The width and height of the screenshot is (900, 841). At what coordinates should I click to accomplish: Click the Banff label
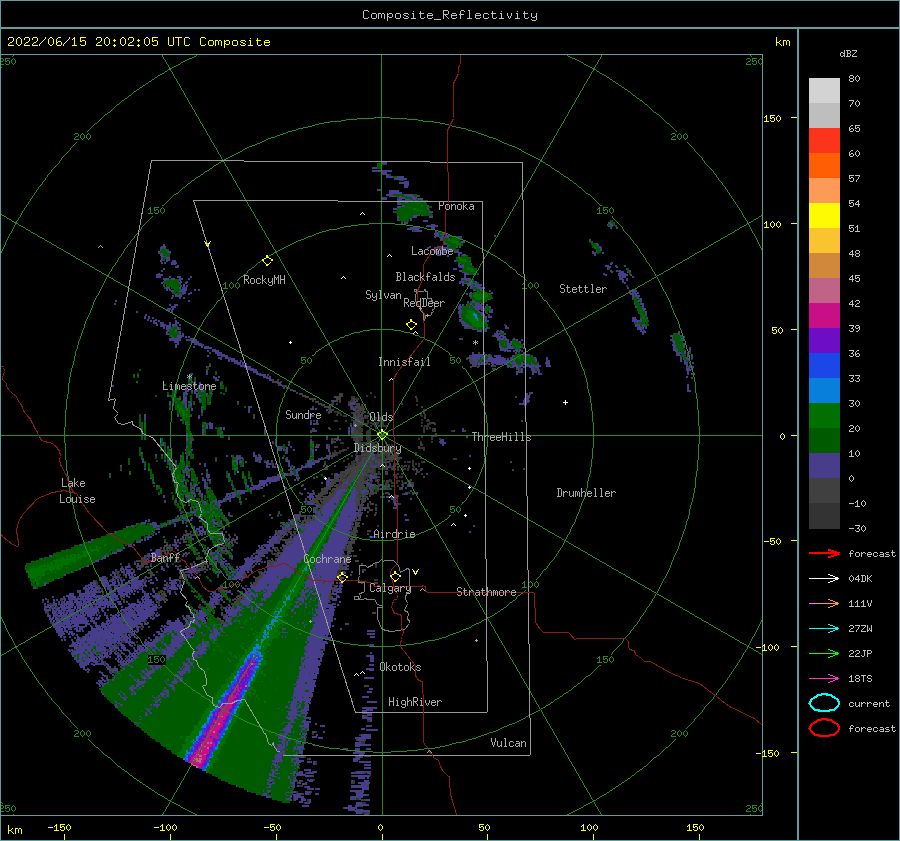pyautogui.click(x=165, y=557)
